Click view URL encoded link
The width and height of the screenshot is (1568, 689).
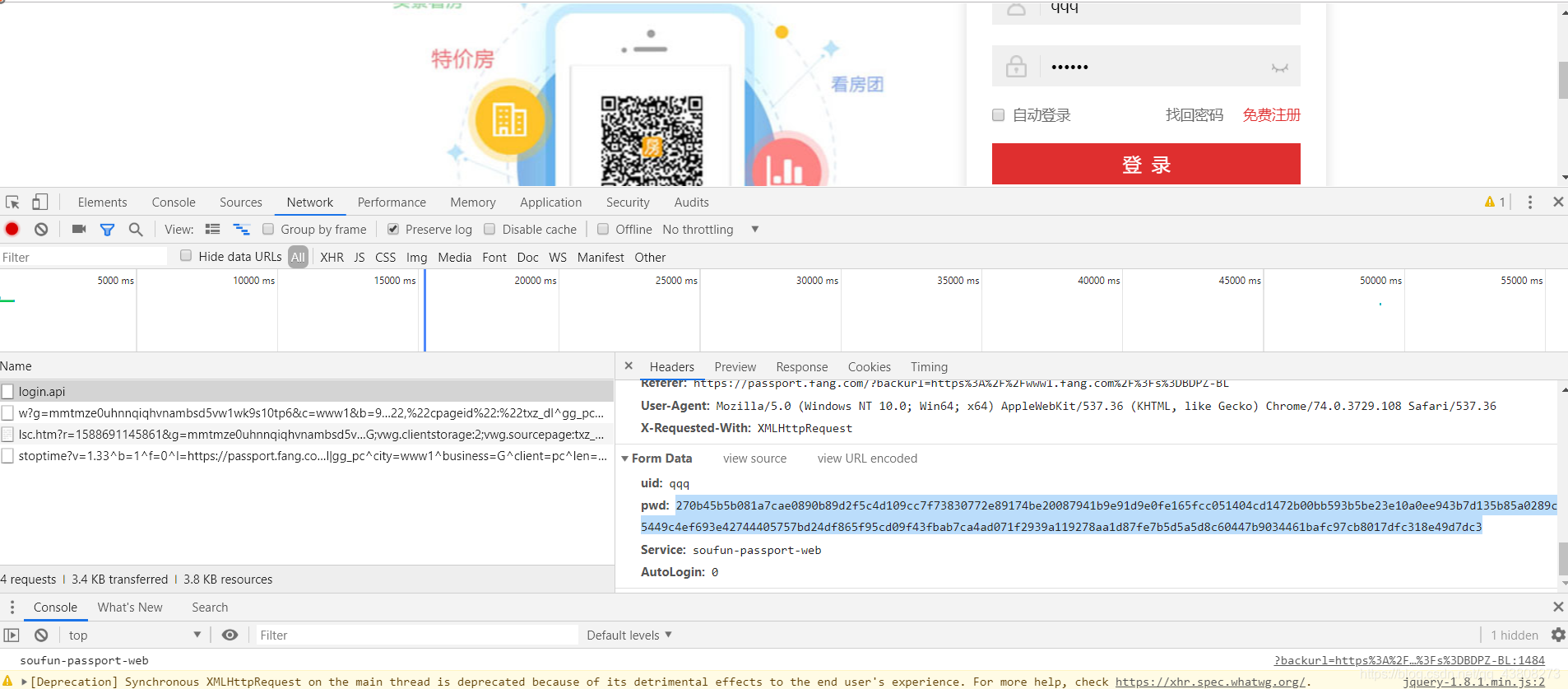click(867, 459)
